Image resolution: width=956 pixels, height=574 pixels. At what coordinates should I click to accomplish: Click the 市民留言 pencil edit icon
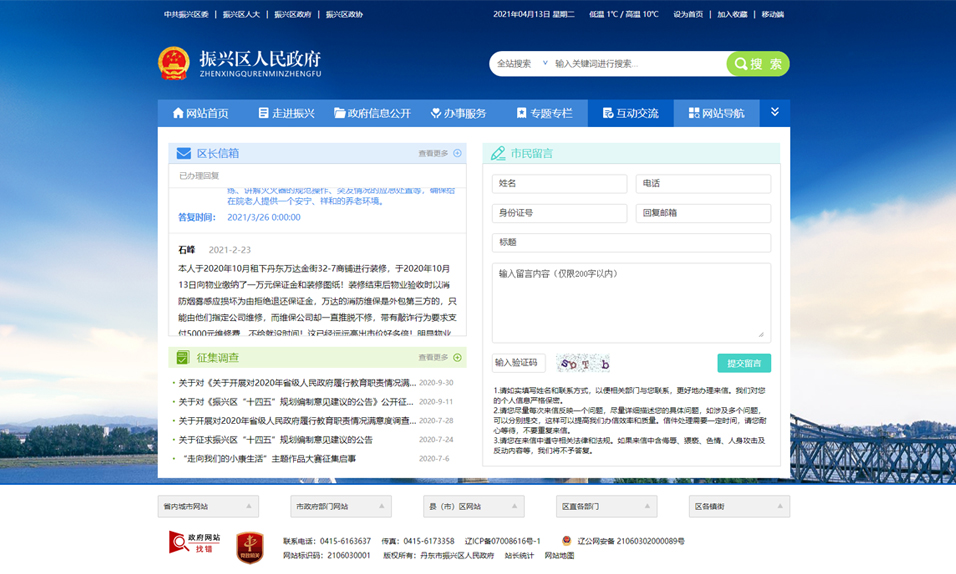(498, 153)
